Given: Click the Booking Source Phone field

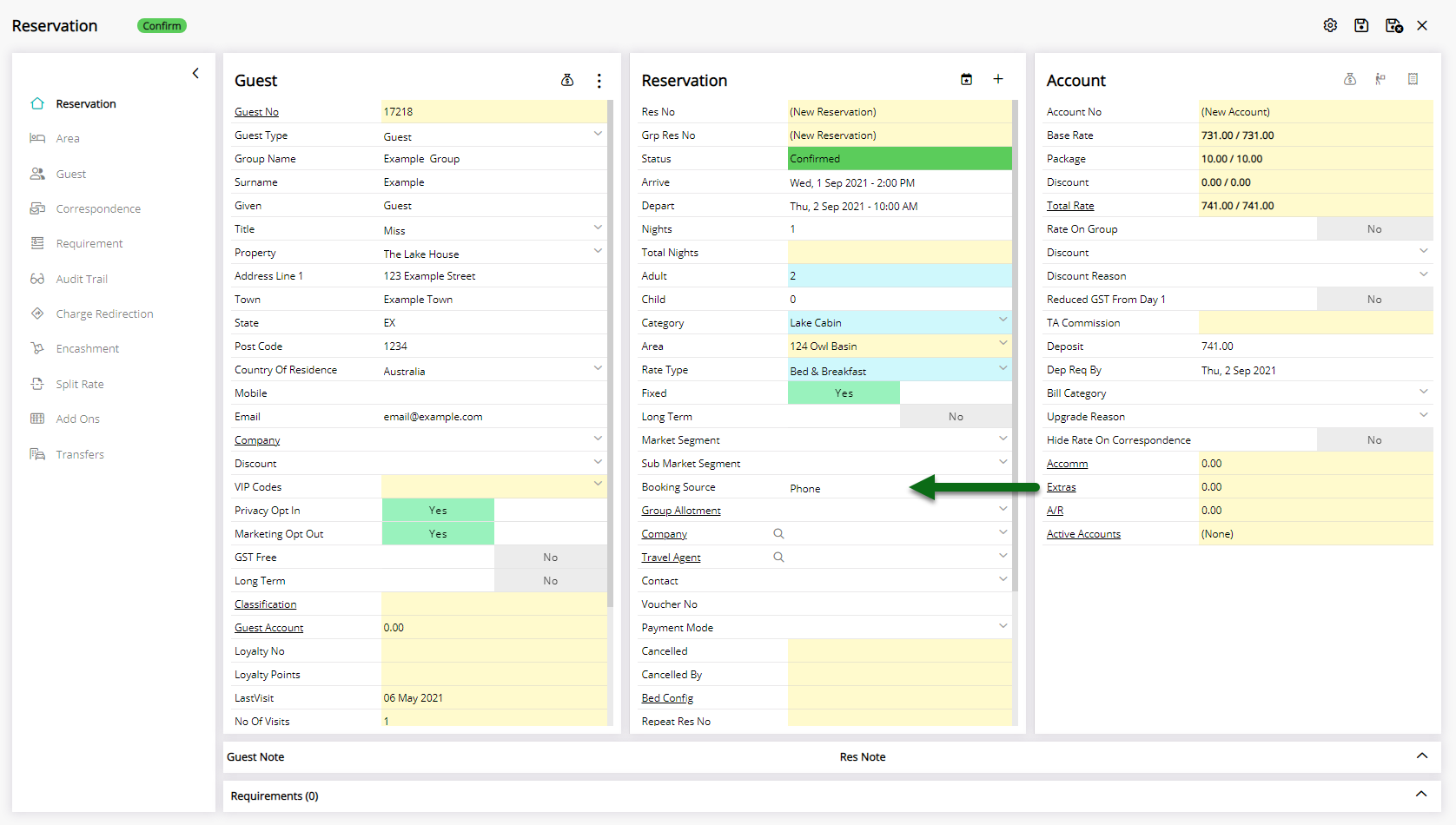Looking at the screenshot, I should coord(900,487).
